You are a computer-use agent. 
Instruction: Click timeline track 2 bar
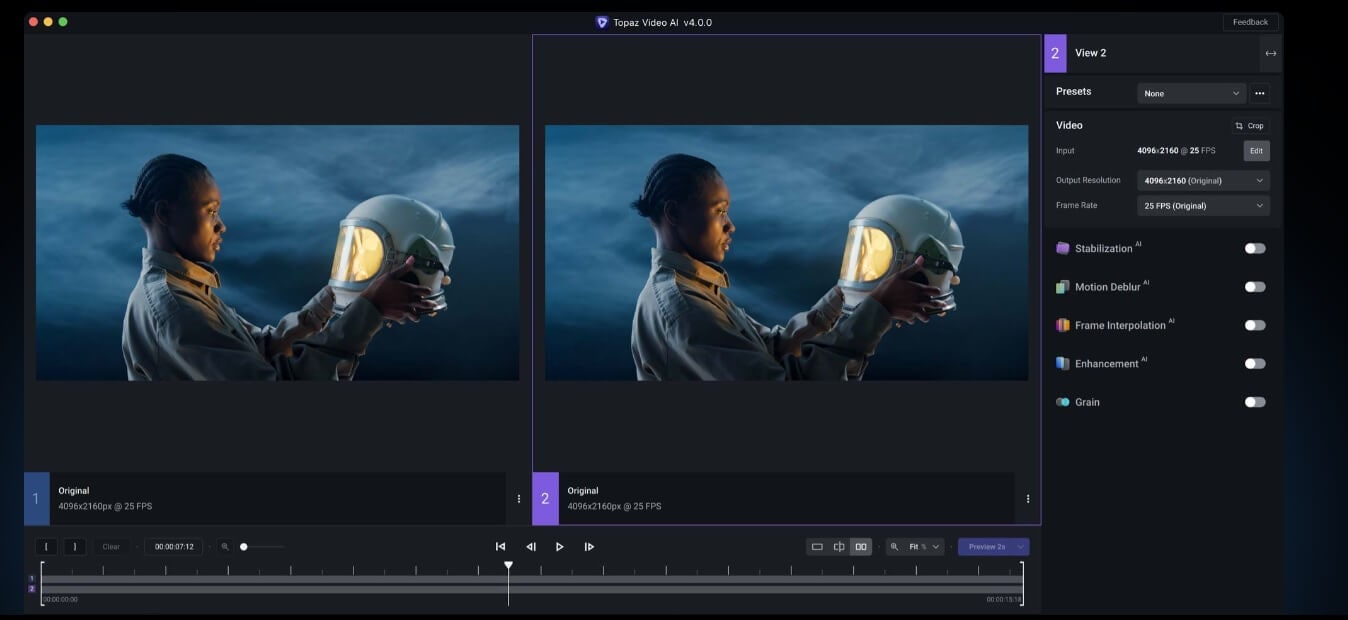coord(532,589)
